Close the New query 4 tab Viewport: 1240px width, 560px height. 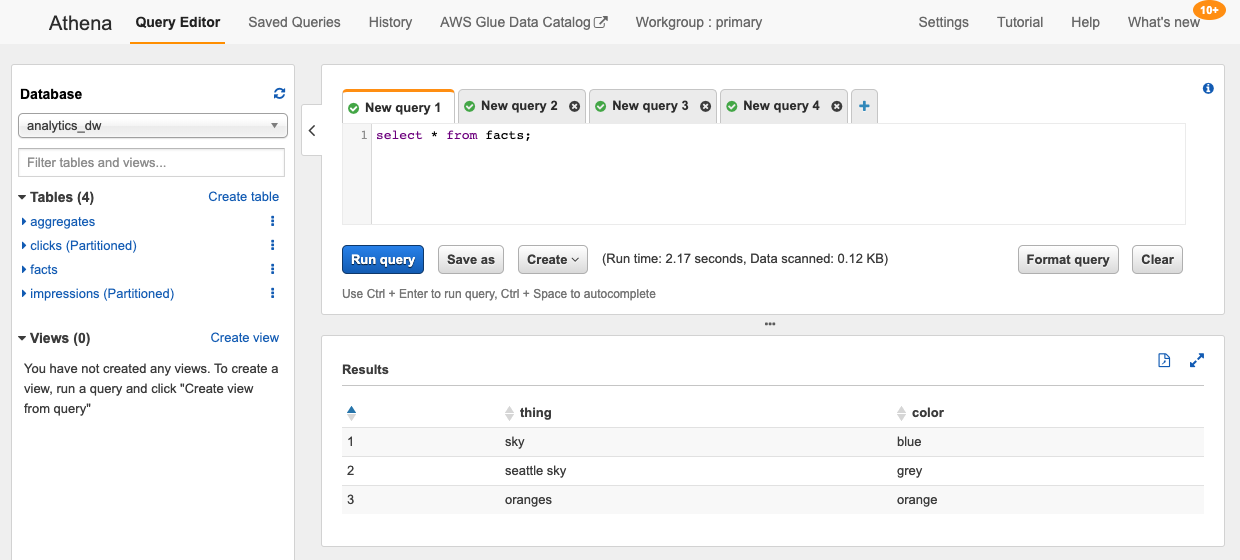pyautogui.click(x=836, y=106)
